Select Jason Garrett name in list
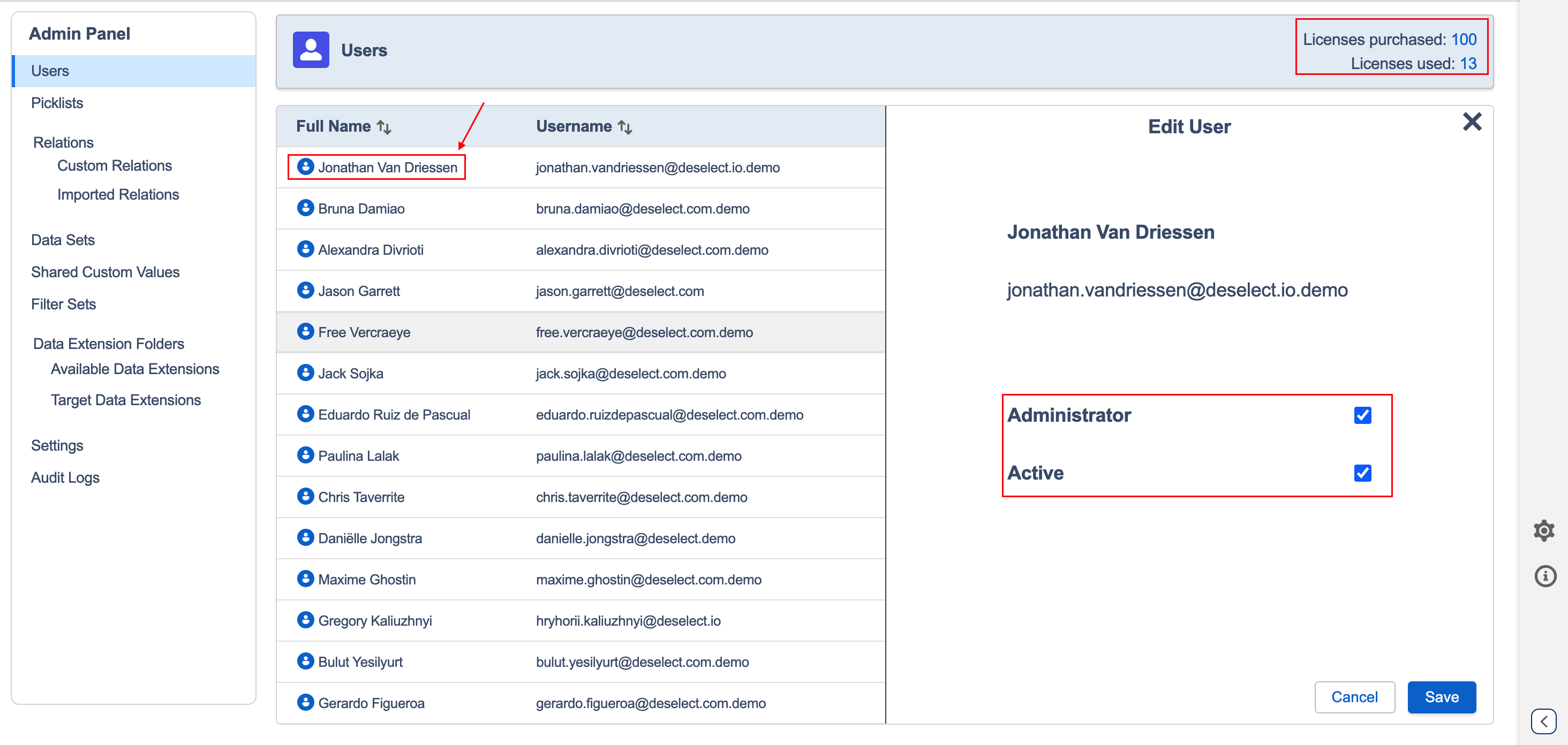 359,291
